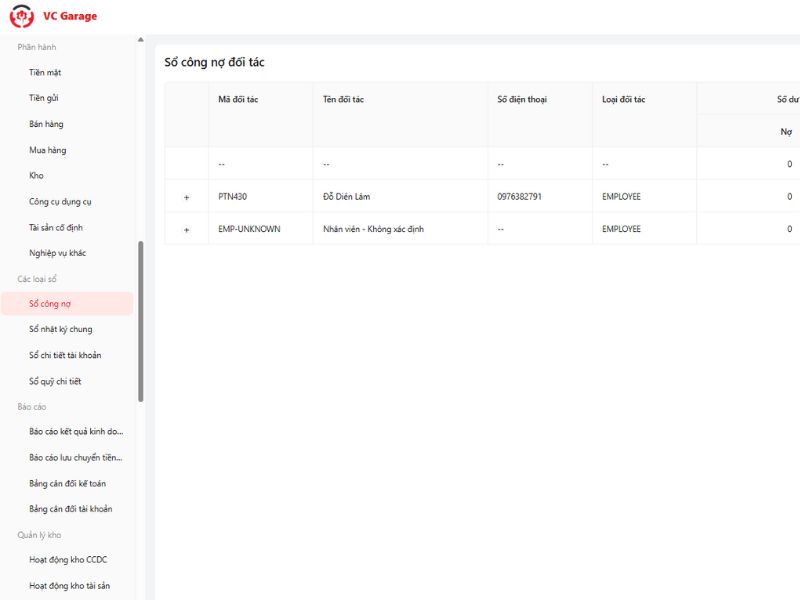800x600 pixels.
Task: Open the Sổ quỹ chi tiết ledger
Action: 59,381
